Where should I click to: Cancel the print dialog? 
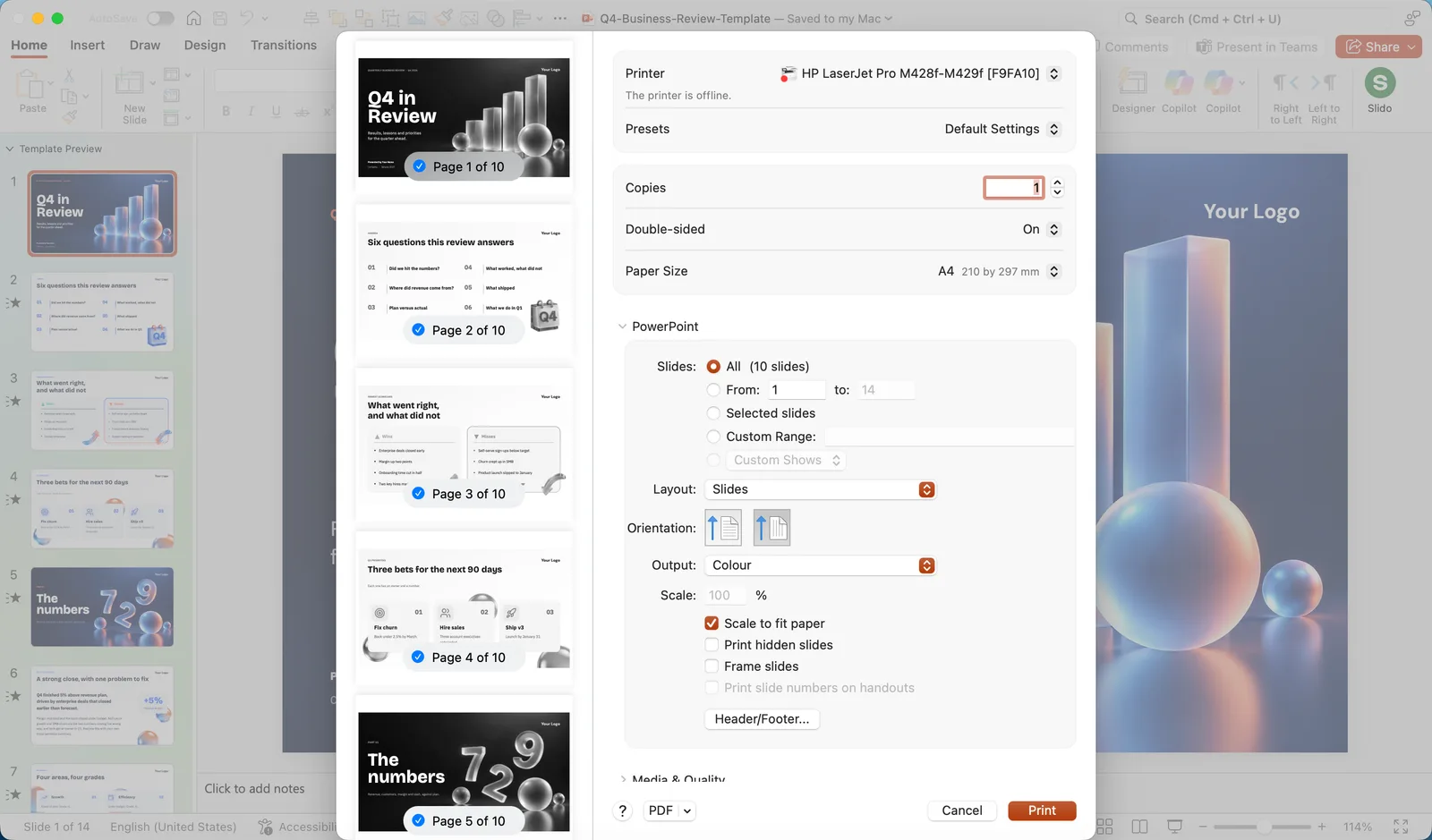pos(962,810)
